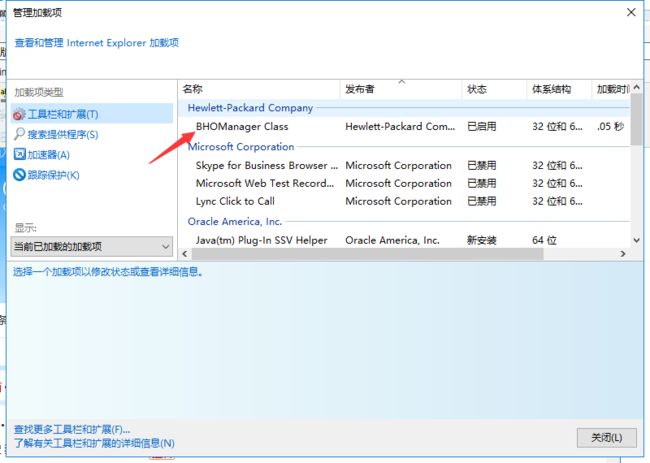Click the Hewlett-Packard Com... publisher cell

click(x=400, y=126)
